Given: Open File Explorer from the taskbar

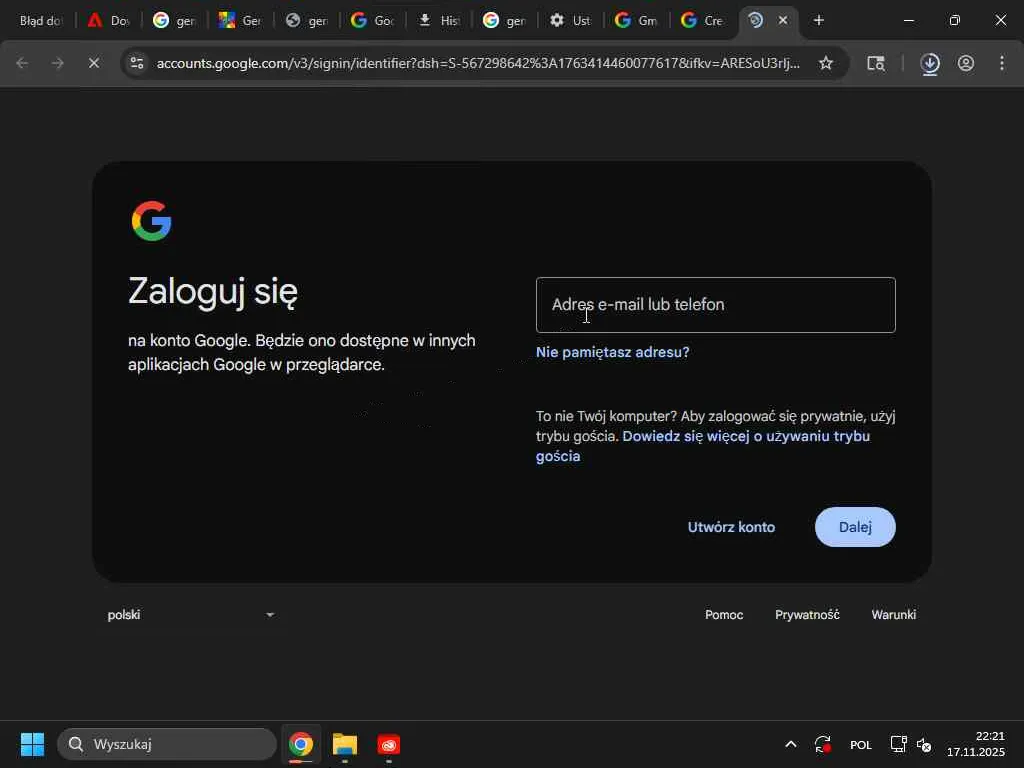Looking at the screenshot, I should [x=345, y=744].
